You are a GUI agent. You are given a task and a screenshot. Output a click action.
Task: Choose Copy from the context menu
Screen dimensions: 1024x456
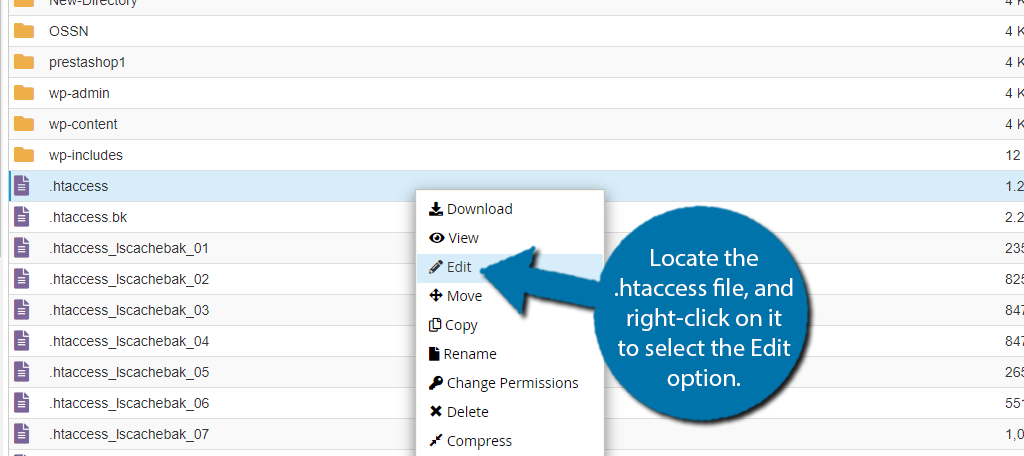click(509, 325)
